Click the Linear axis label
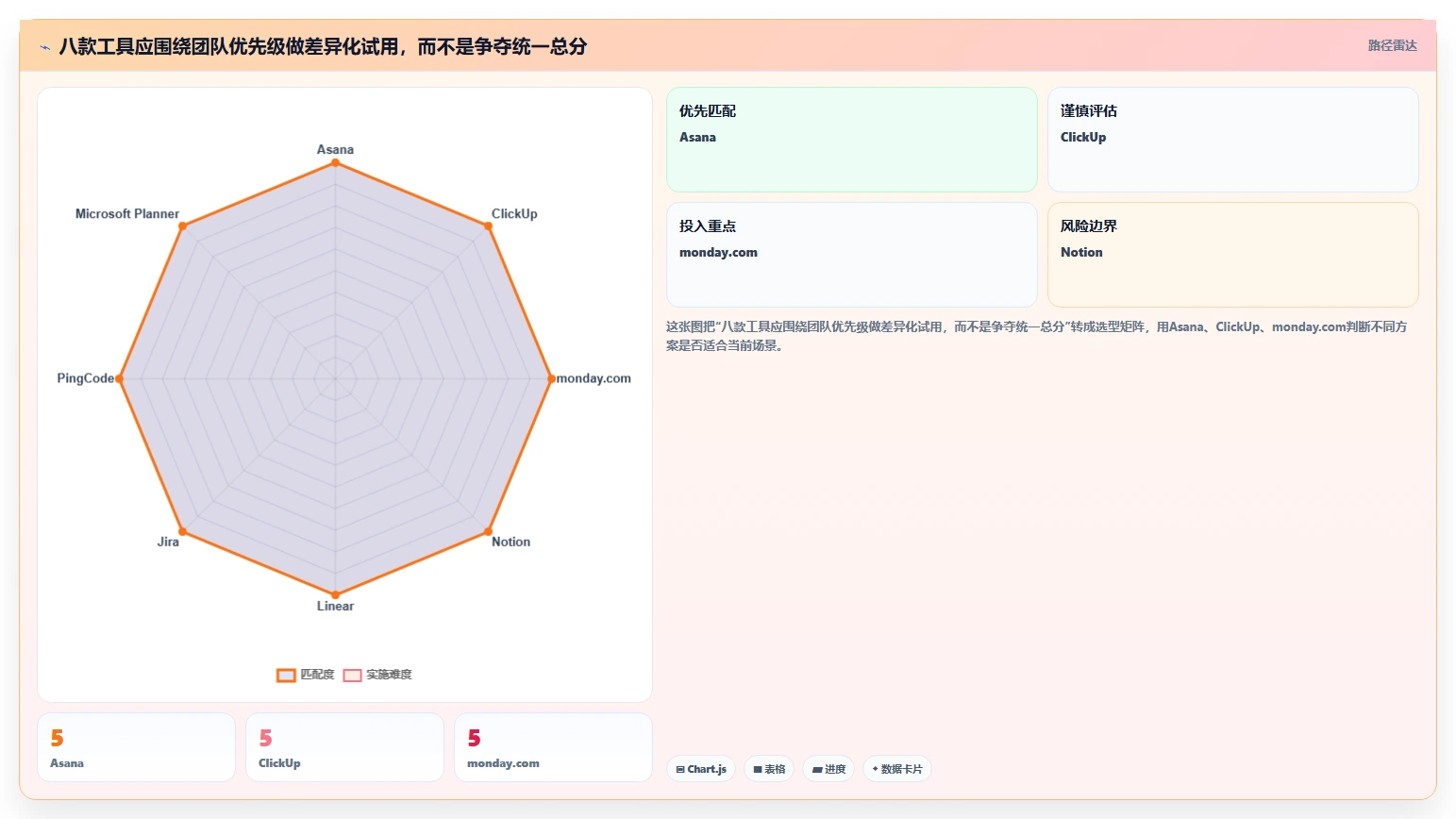 click(x=335, y=606)
